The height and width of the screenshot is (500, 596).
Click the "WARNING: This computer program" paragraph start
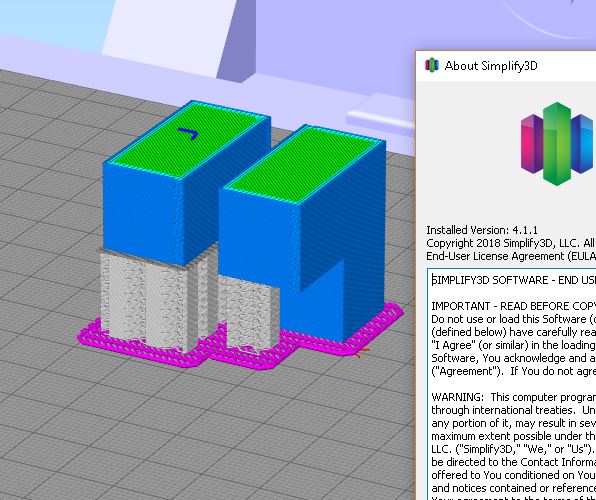point(514,397)
